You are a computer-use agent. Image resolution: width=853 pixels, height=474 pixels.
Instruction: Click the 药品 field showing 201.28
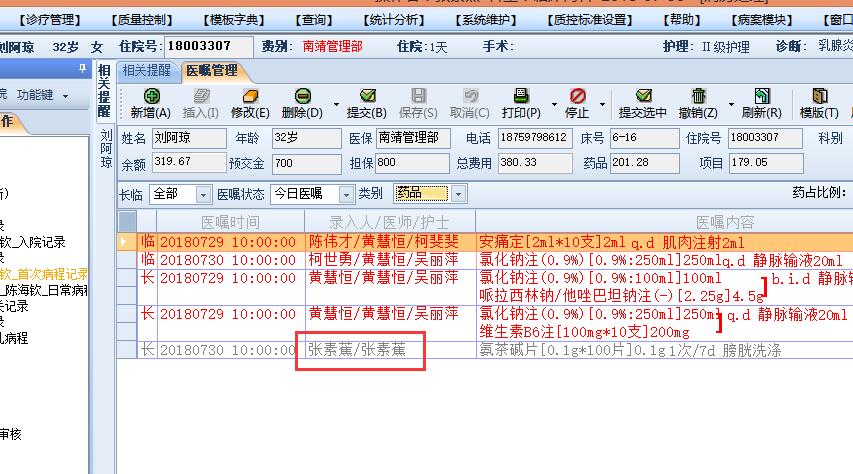pyautogui.click(x=645, y=163)
